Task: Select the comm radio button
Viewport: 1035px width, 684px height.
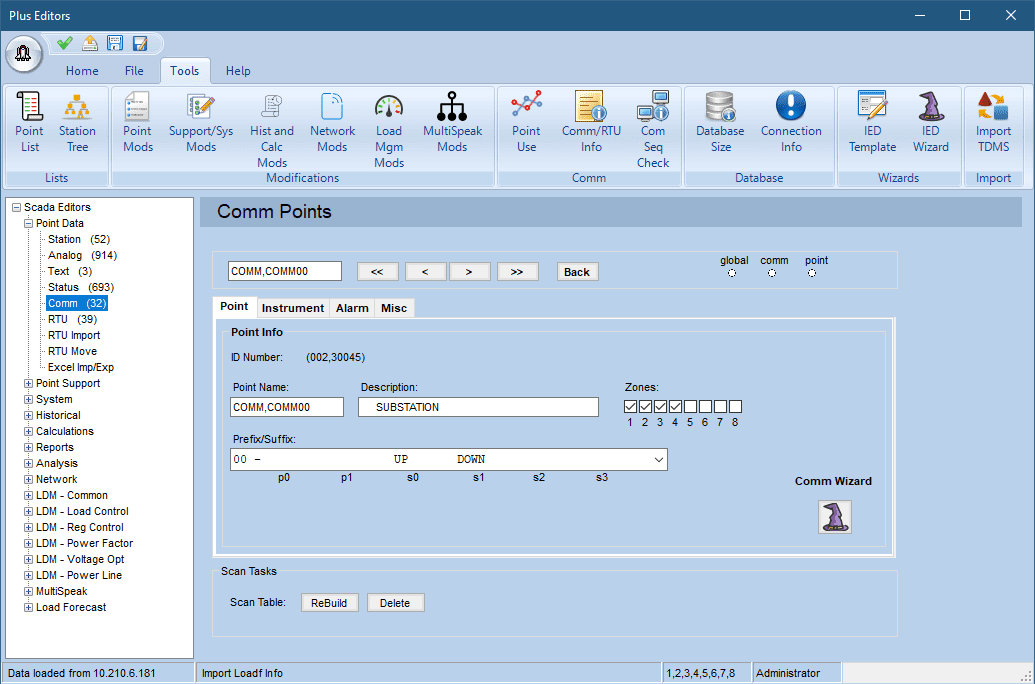Action: (x=772, y=273)
